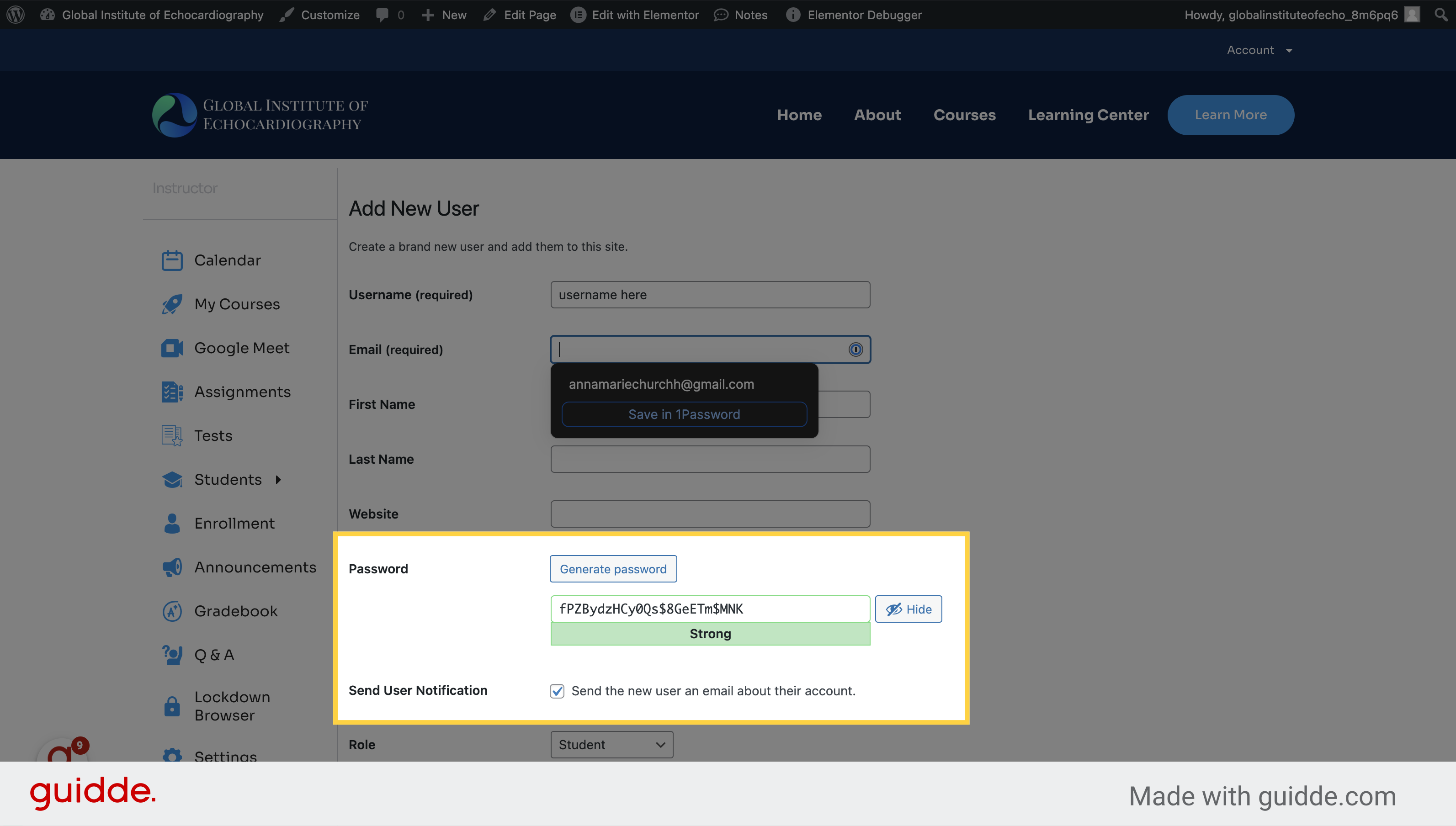Click the Learning Center menu tab
This screenshot has height=826, width=1456.
(x=1088, y=114)
